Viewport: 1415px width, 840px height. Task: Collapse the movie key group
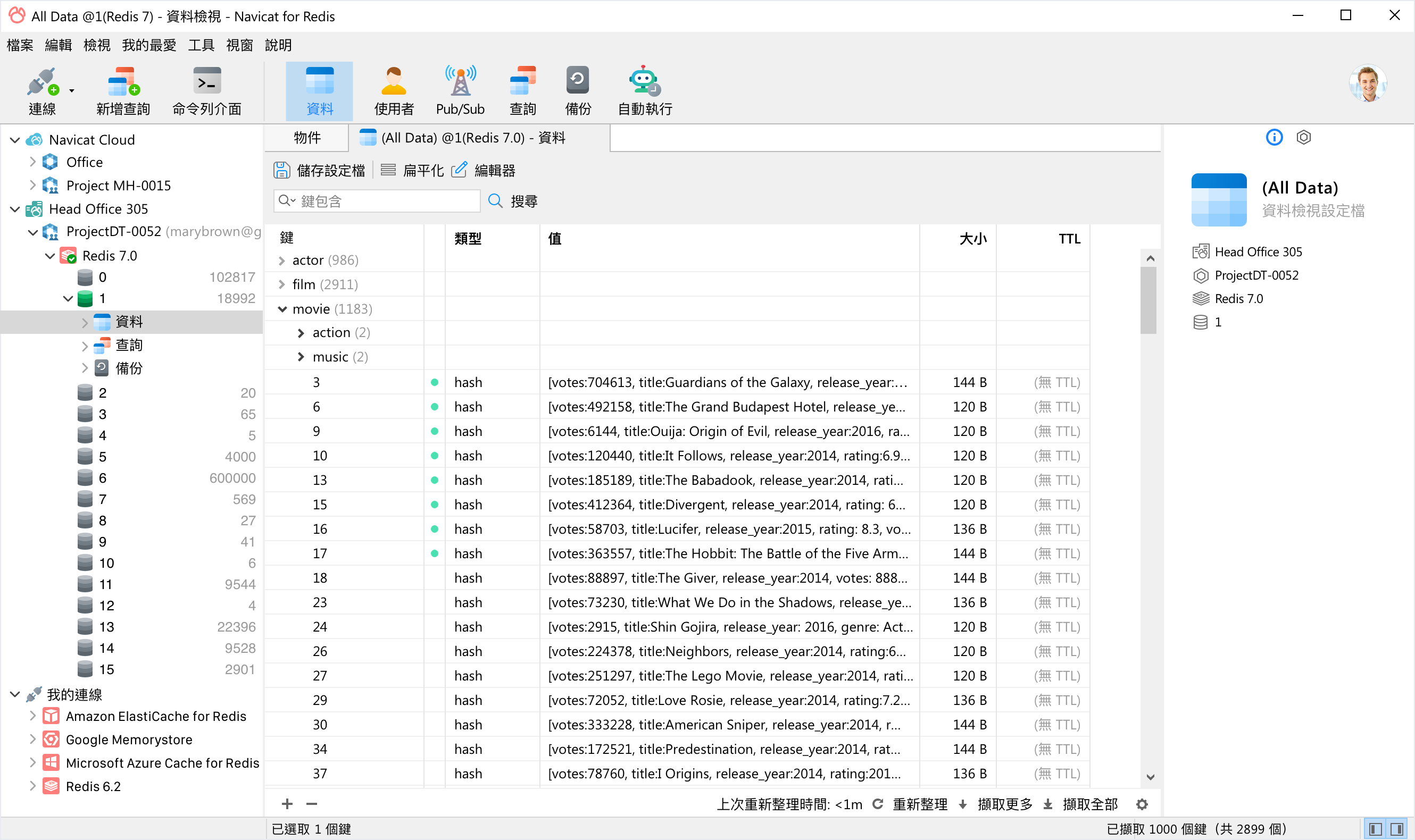point(282,309)
